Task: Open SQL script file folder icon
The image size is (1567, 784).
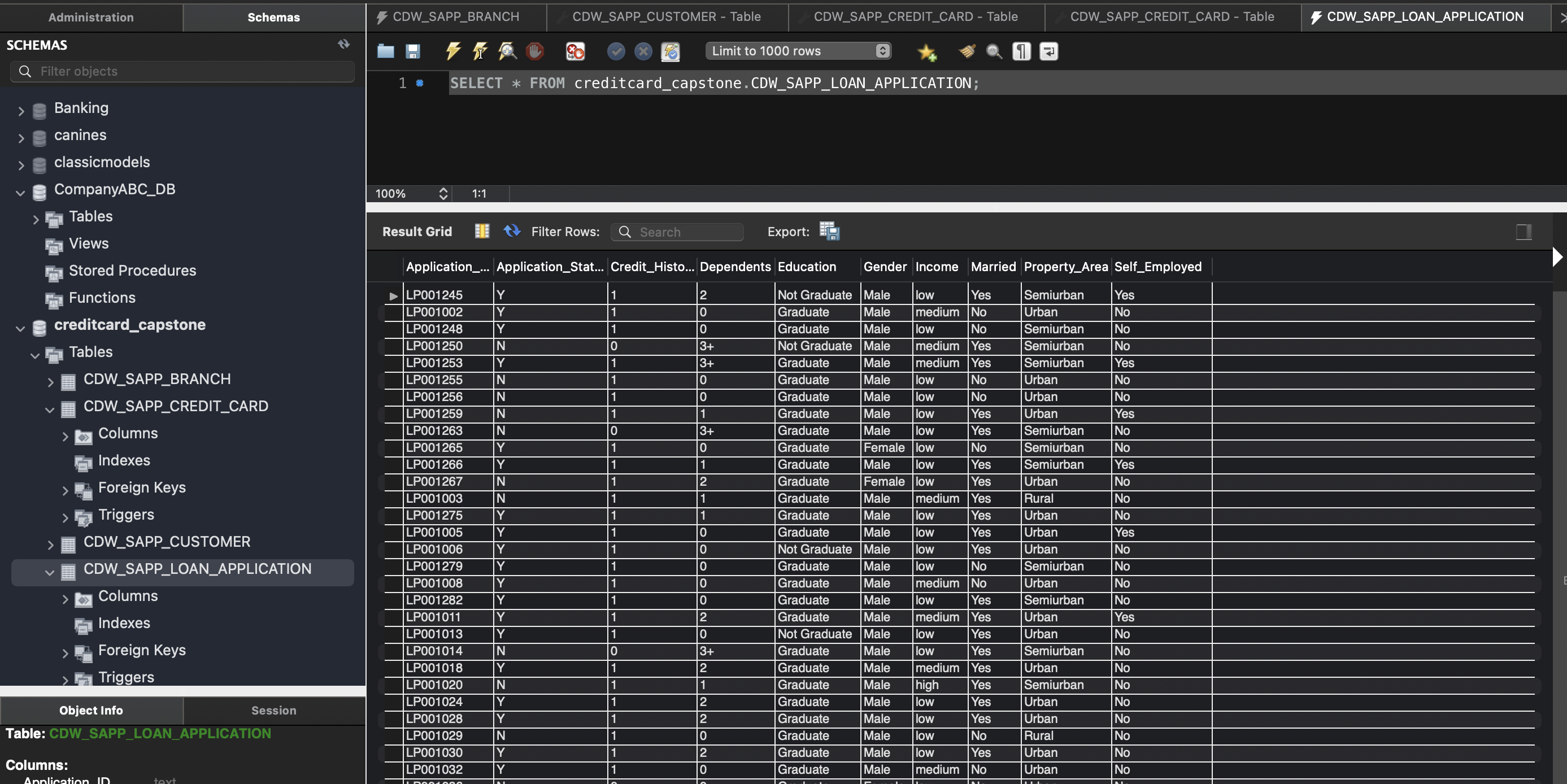Action: point(386,51)
